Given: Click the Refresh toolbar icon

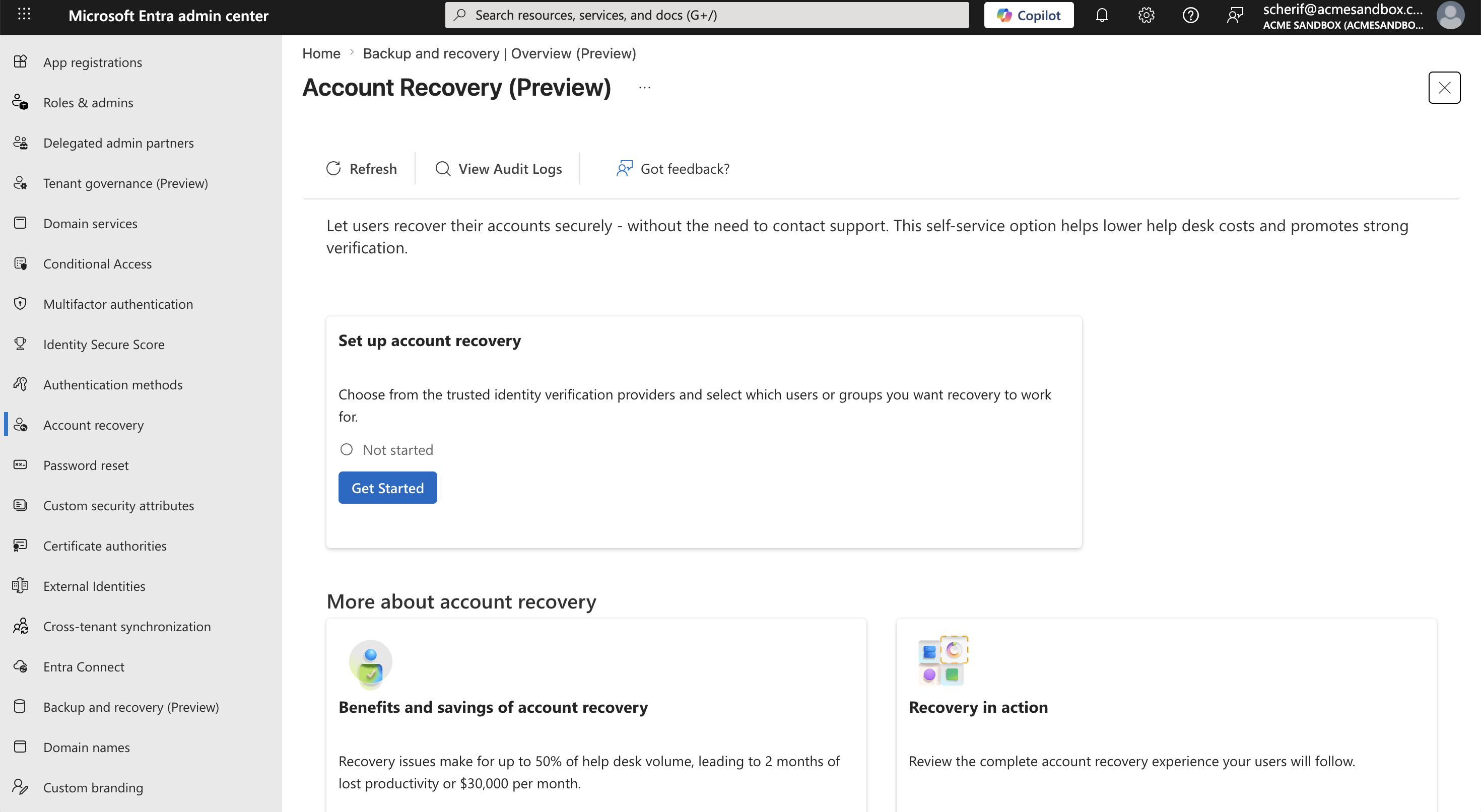Looking at the screenshot, I should tap(333, 169).
